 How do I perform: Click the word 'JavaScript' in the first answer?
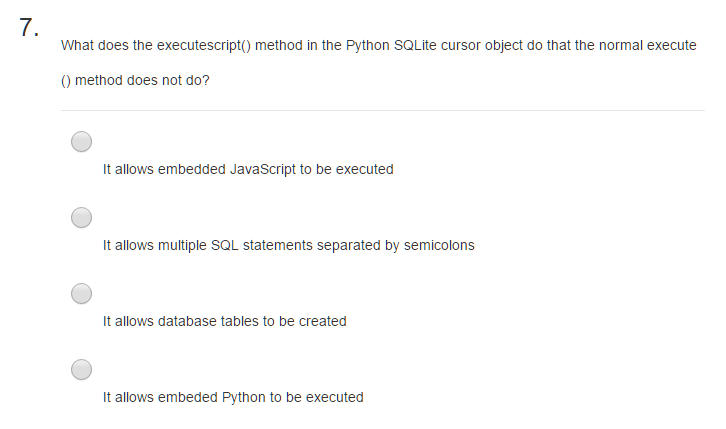coord(263,169)
